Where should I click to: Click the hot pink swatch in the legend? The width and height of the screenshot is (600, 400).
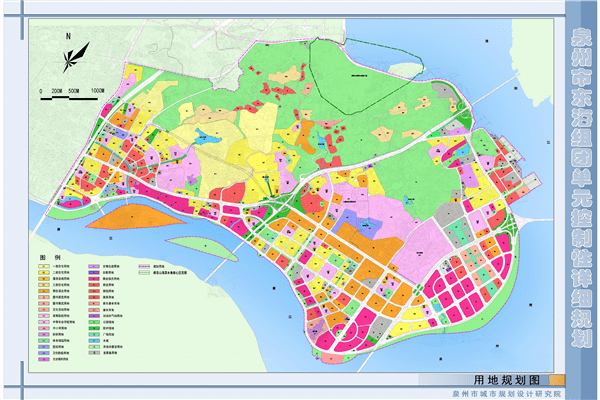[94, 279]
